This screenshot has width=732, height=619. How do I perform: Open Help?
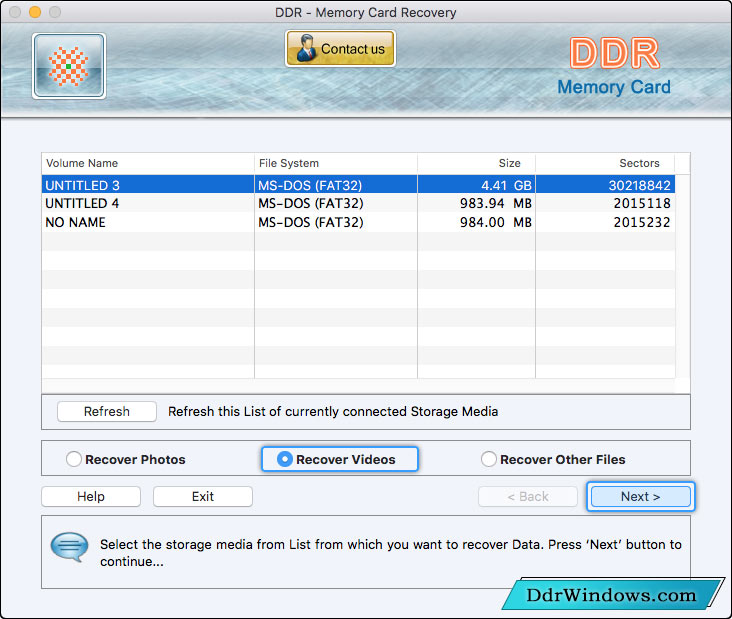pos(91,496)
